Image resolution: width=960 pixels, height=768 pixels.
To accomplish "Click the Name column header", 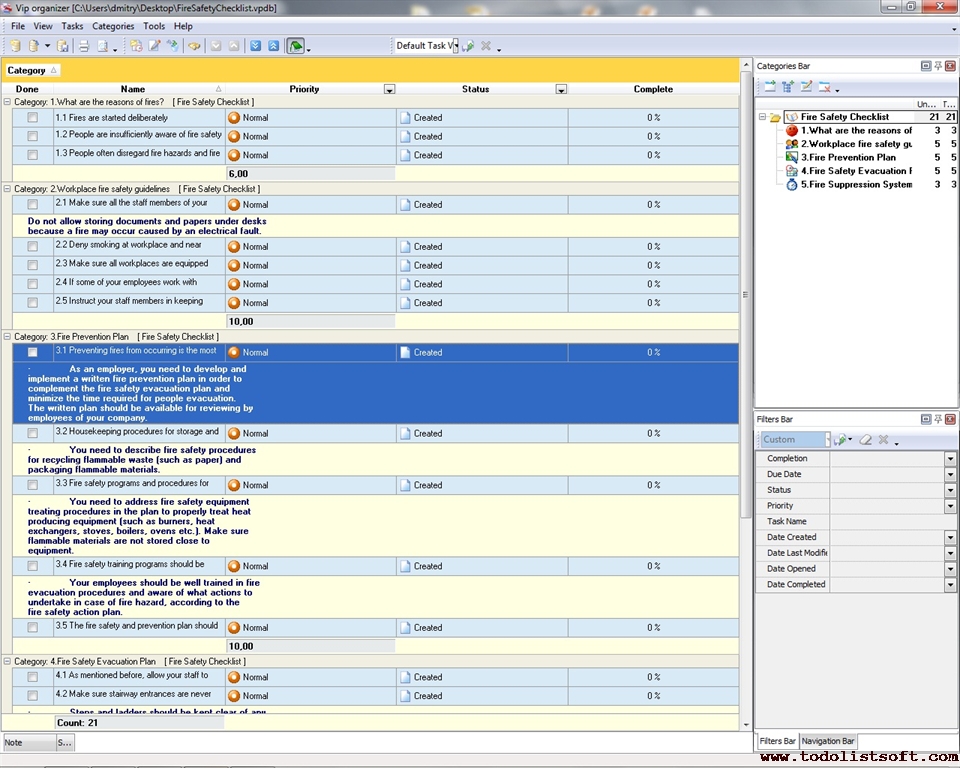I will (x=133, y=89).
